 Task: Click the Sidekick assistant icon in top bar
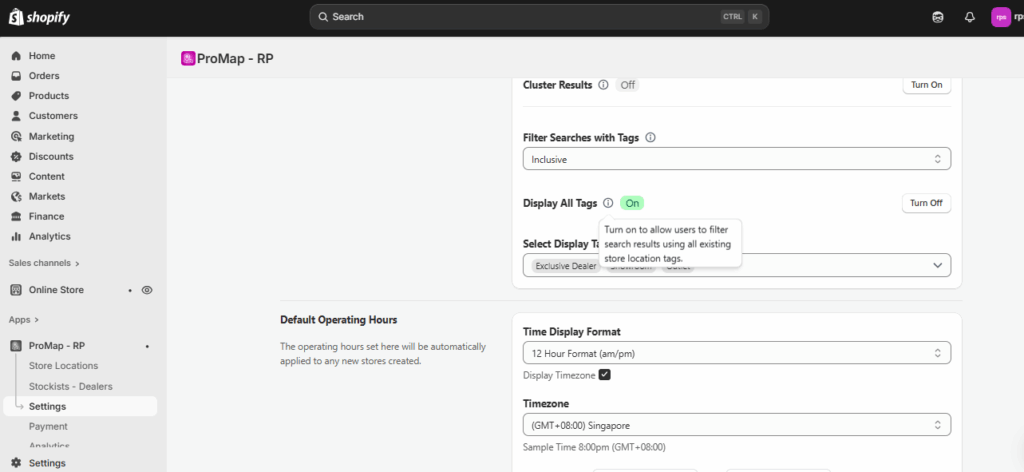(937, 17)
